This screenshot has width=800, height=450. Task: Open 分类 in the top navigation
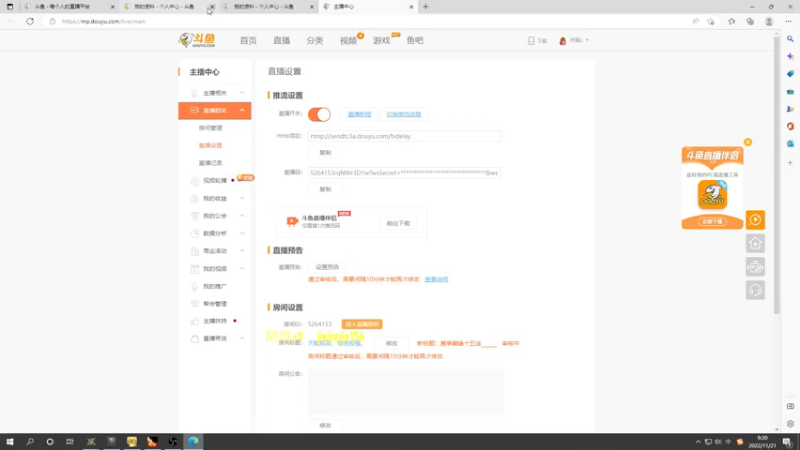[x=315, y=40]
